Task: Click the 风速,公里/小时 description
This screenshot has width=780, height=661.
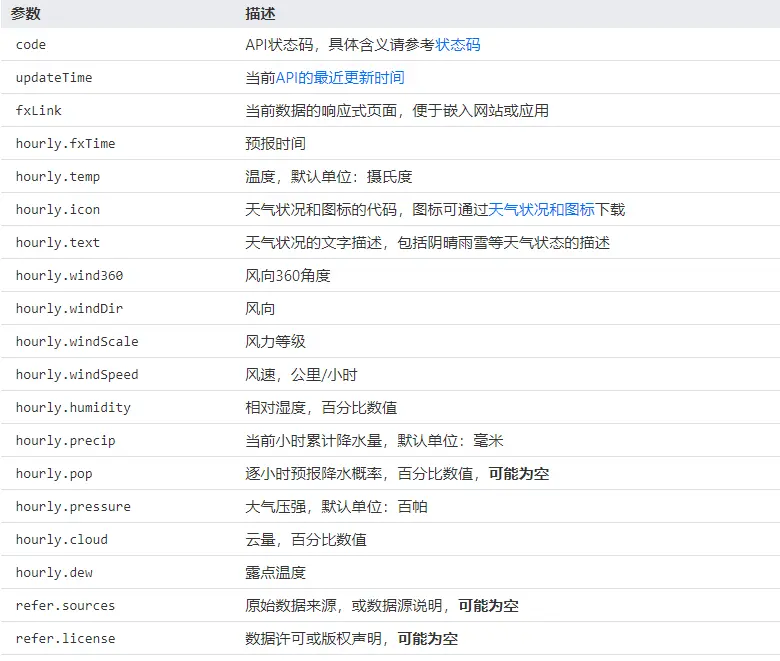Action: (301, 375)
